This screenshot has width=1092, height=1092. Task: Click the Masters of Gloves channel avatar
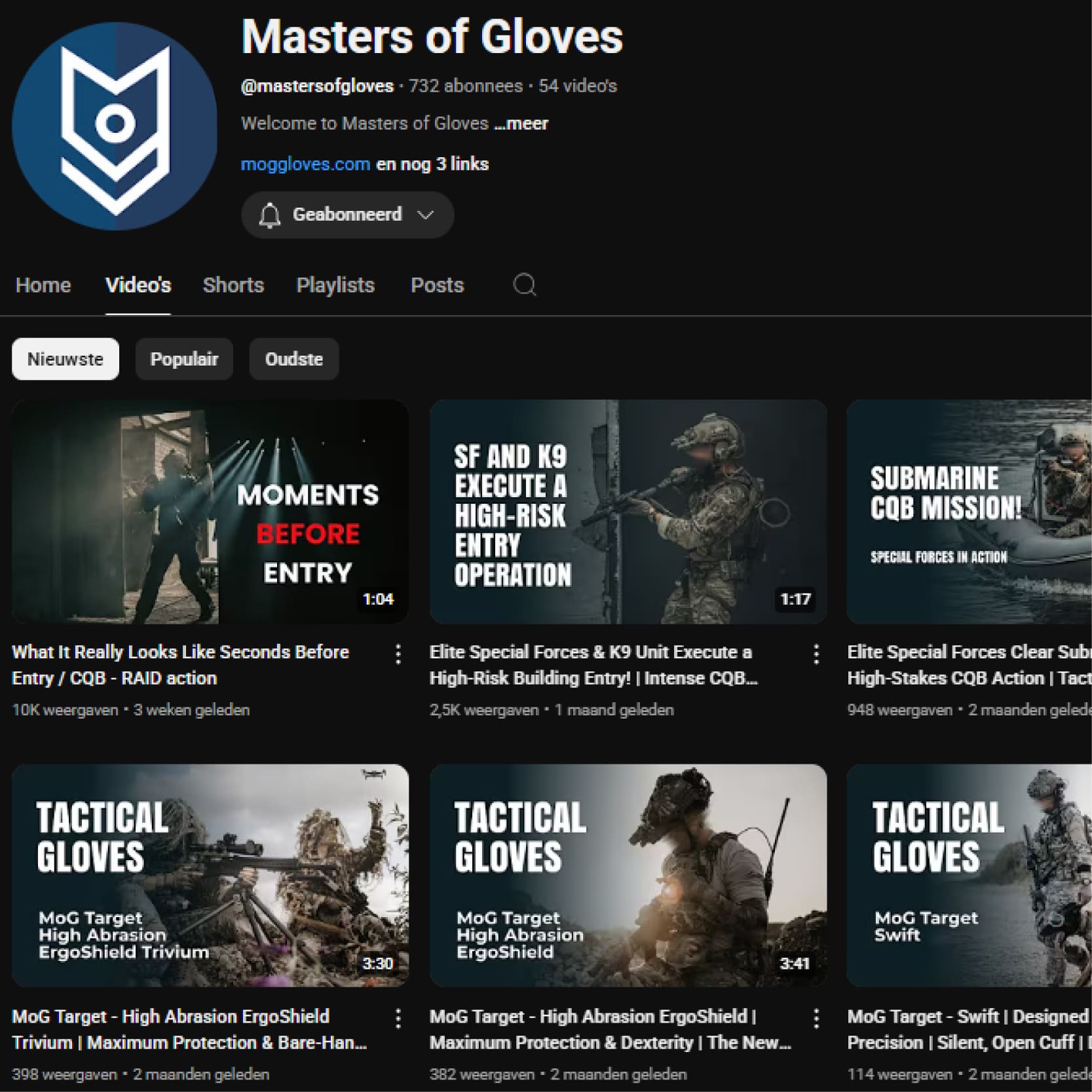coord(115,126)
